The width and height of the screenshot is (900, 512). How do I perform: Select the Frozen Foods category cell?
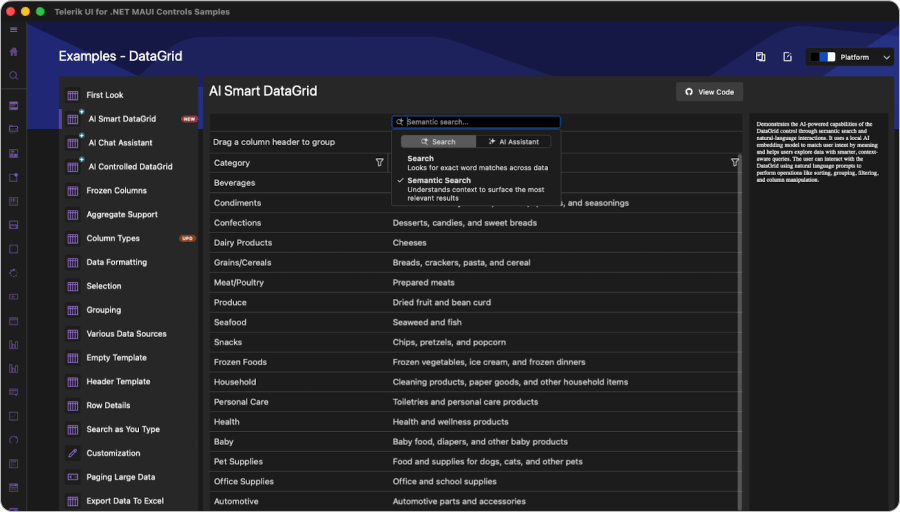(298, 362)
